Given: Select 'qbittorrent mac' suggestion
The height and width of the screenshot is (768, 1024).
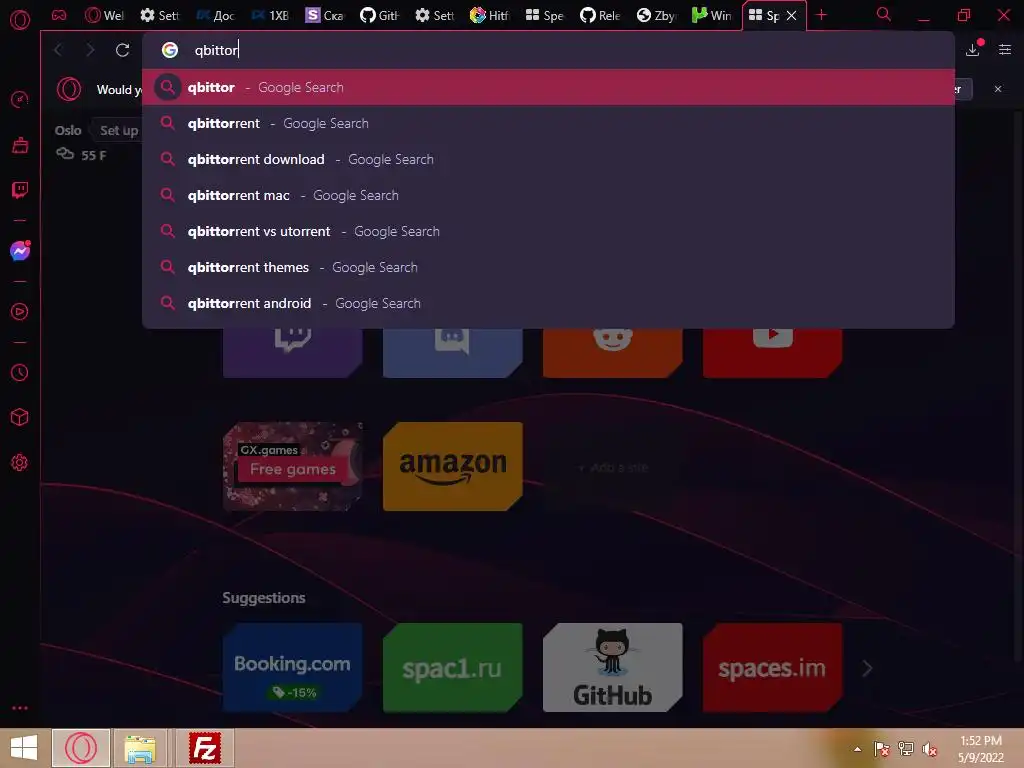Looking at the screenshot, I should point(549,195).
